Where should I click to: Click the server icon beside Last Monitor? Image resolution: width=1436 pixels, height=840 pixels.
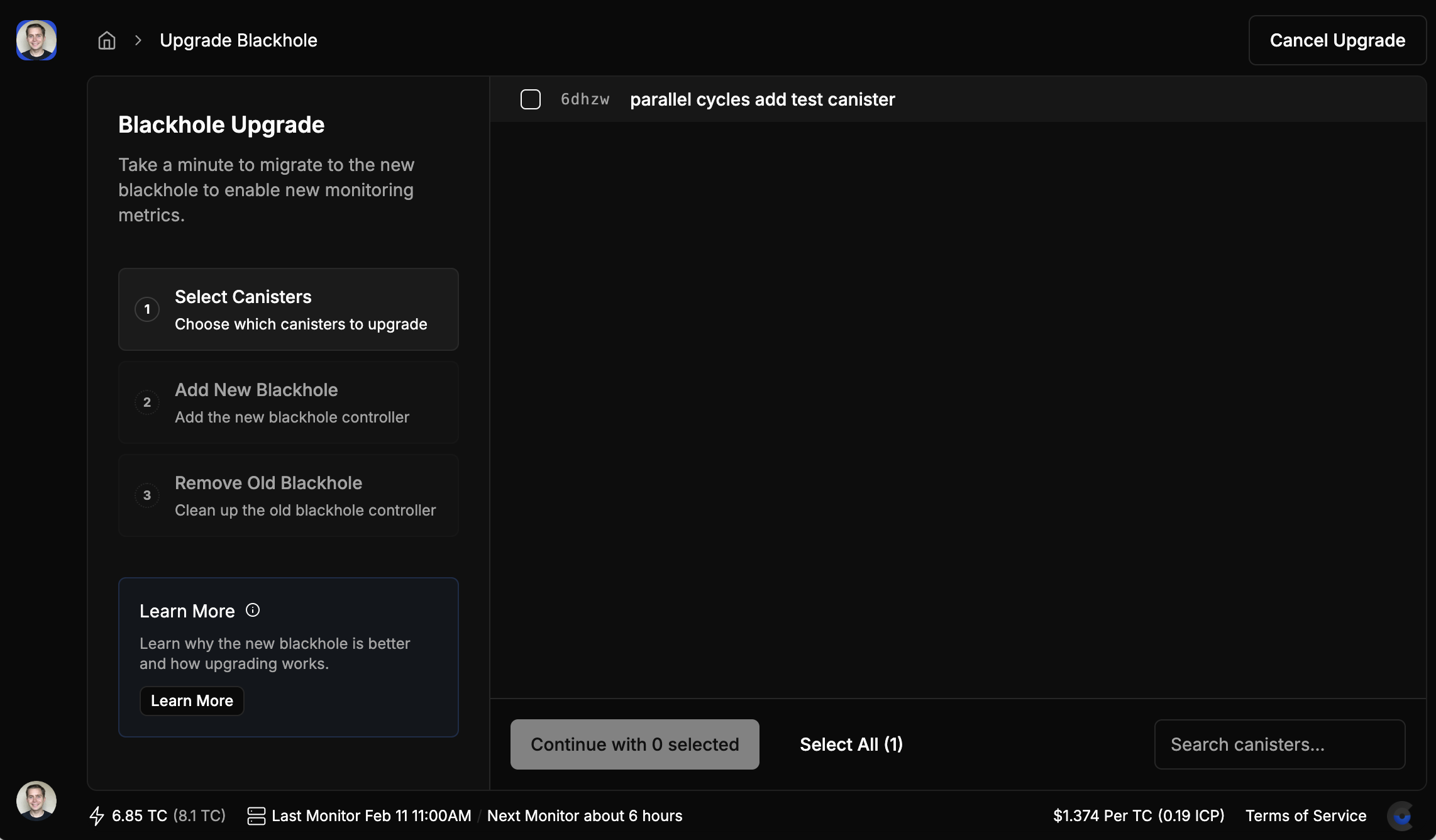[x=256, y=815]
